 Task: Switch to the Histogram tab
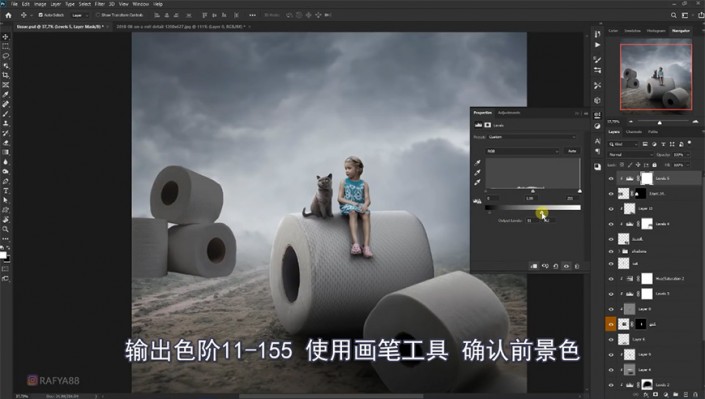(x=656, y=31)
